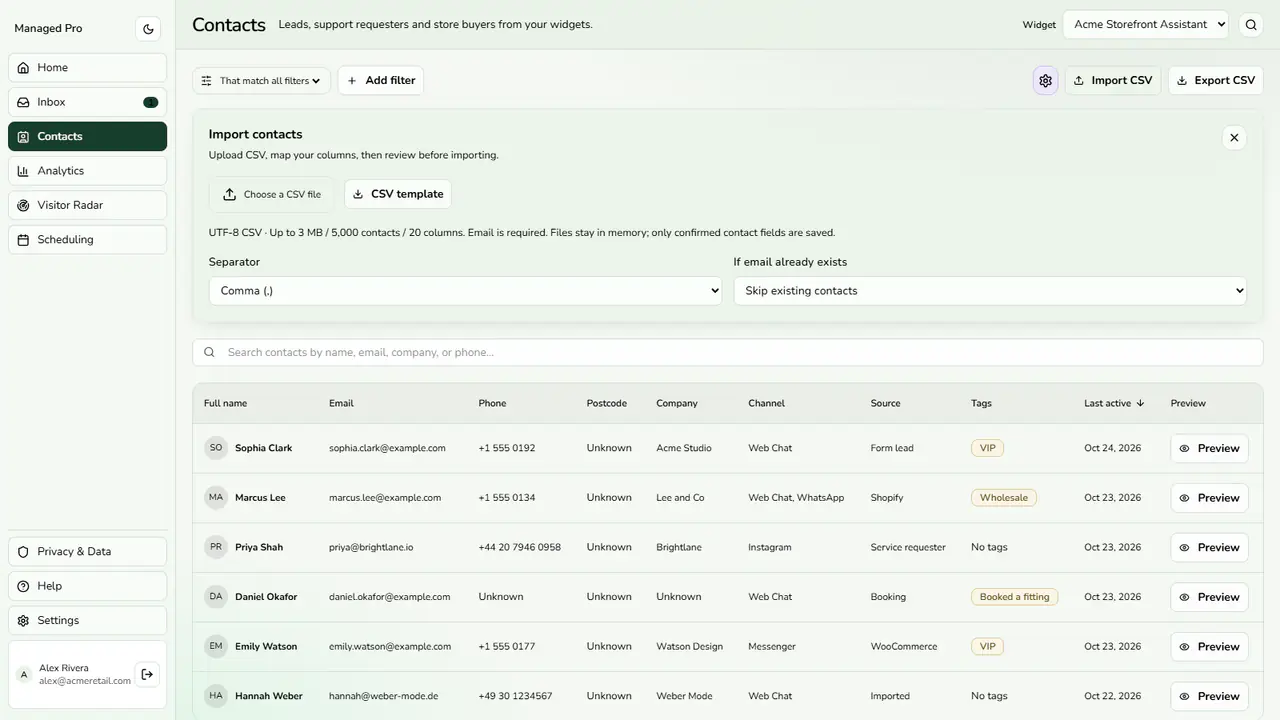Open the search icon in top bar

[1251, 25]
